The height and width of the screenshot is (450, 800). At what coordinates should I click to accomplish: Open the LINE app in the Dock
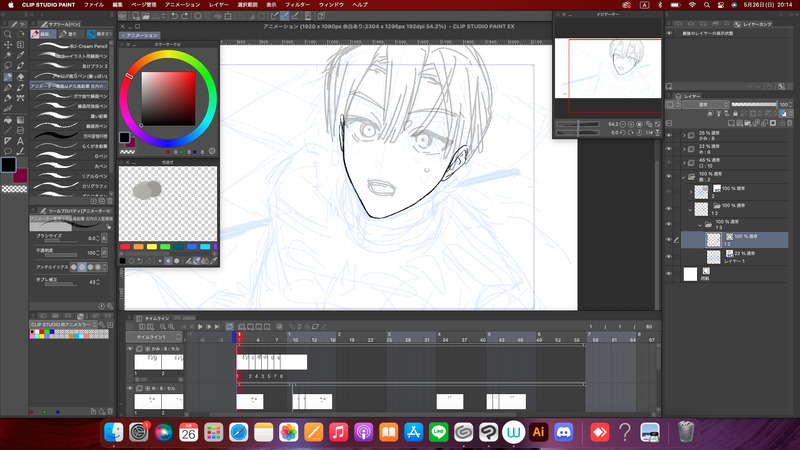pyautogui.click(x=439, y=432)
